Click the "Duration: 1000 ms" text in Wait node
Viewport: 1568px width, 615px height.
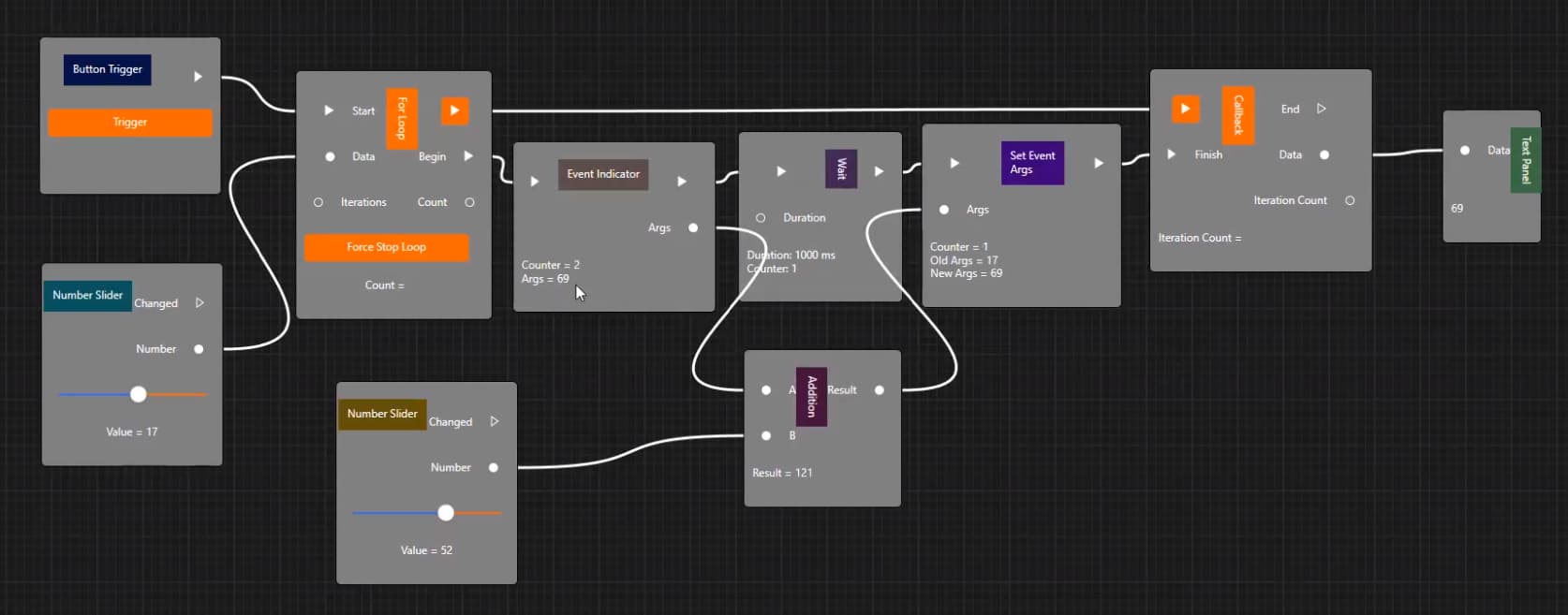tap(791, 256)
